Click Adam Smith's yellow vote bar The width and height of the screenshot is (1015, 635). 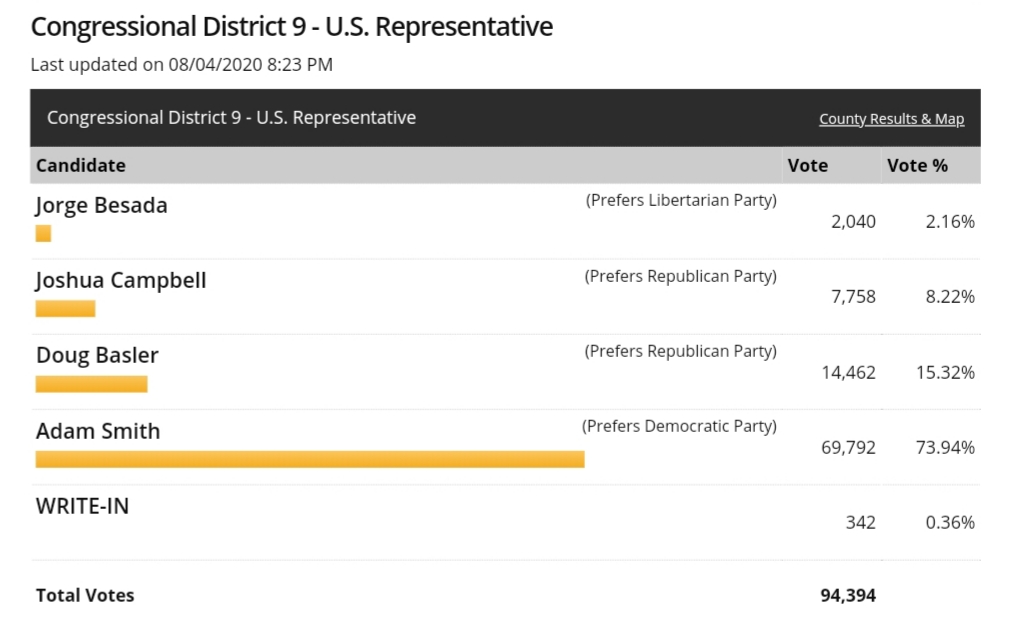pyautogui.click(x=310, y=459)
